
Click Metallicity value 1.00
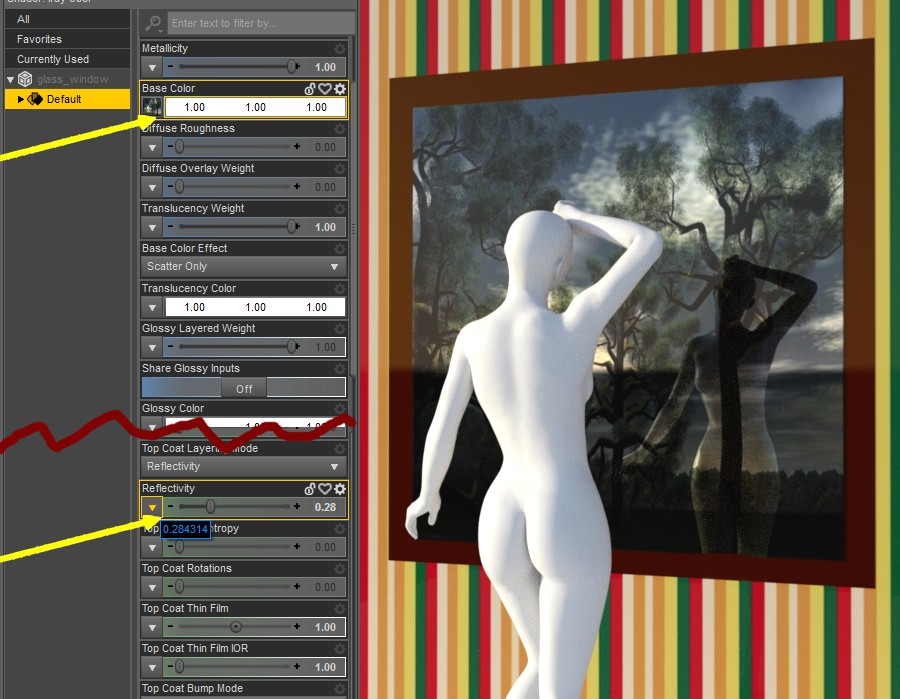[x=325, y=67]
